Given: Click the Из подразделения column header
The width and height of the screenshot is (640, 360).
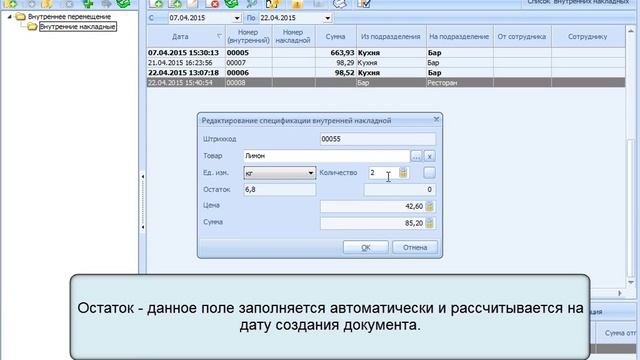Looking at the screenshot, I should click(391, 36).
